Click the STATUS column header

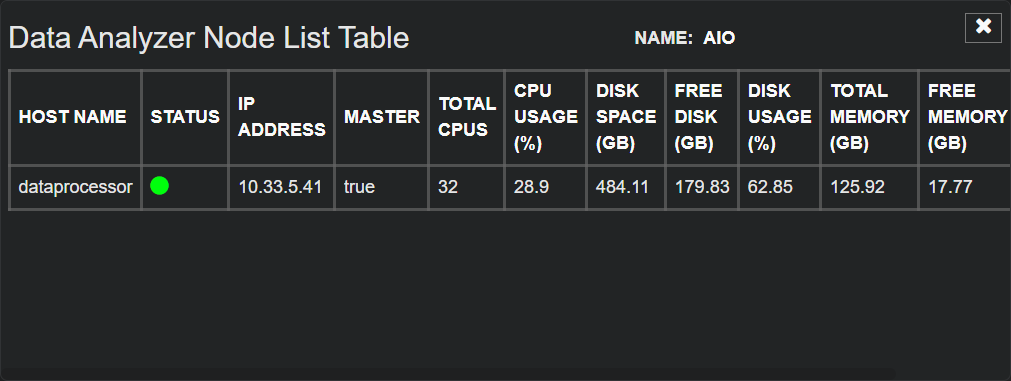pos(185,117)
